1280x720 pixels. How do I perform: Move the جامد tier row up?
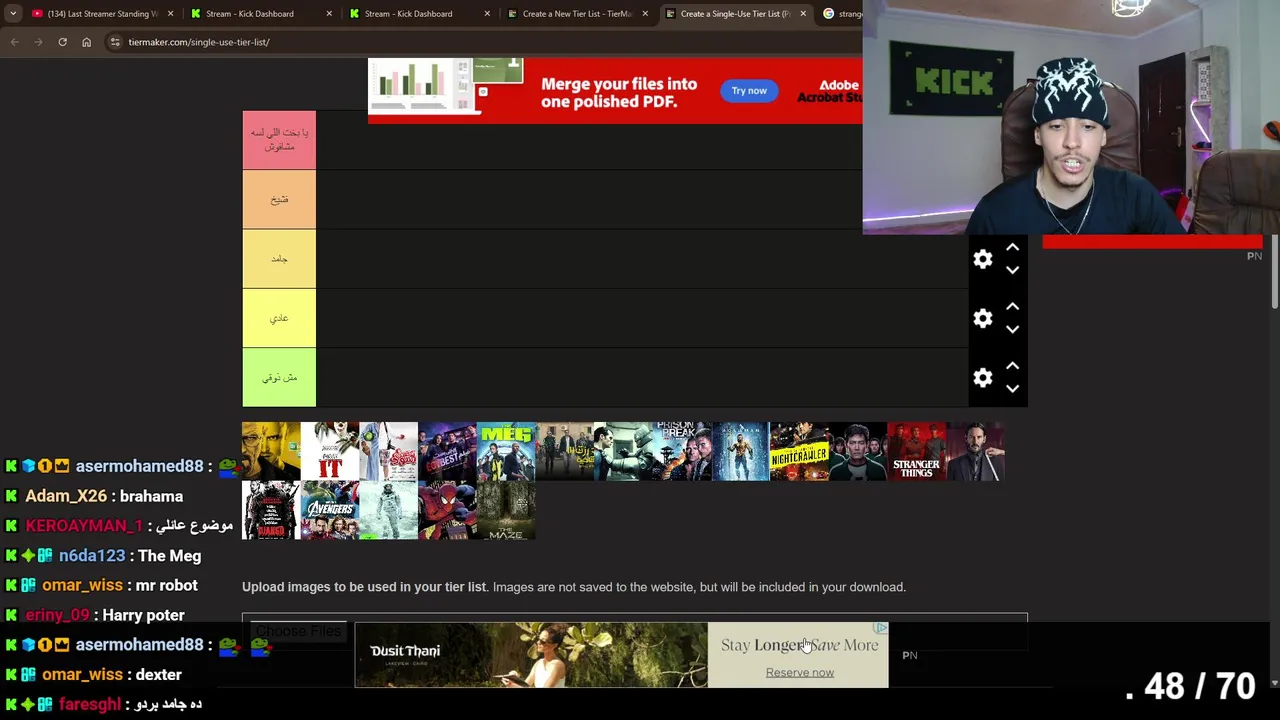1012,248
